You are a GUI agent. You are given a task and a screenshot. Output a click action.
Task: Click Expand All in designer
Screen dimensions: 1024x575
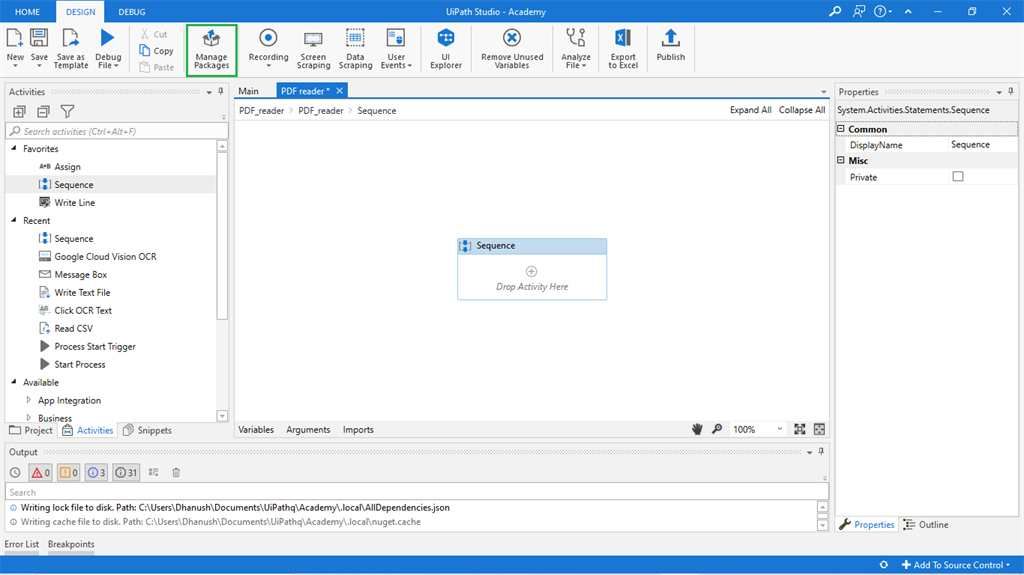750,110
